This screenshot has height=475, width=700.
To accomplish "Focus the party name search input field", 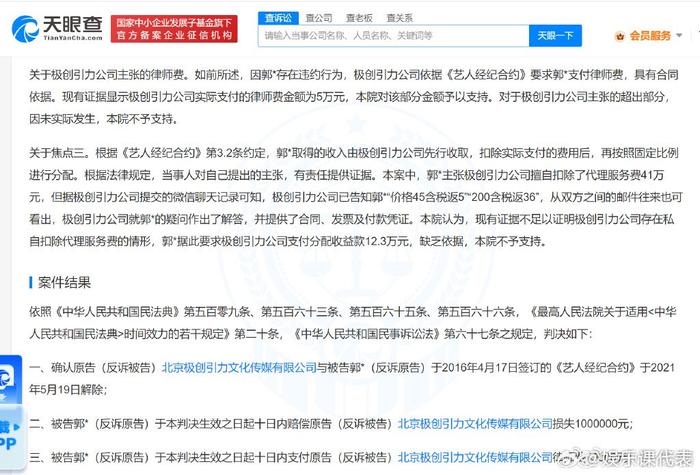I will (x=394, y=36).
